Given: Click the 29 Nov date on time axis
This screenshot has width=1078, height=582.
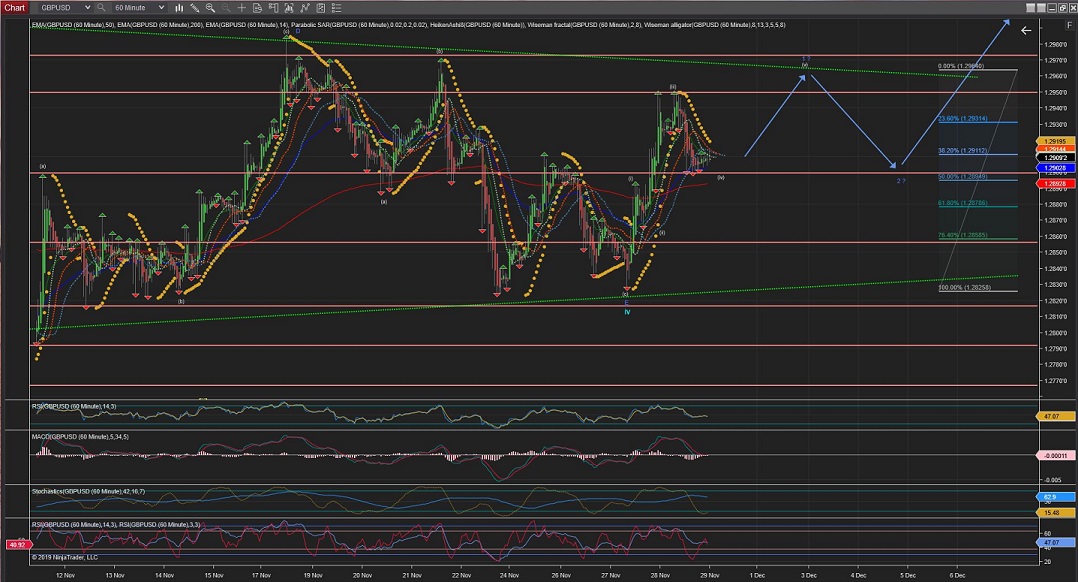Looking at the screenshot, I should (710, 575).
